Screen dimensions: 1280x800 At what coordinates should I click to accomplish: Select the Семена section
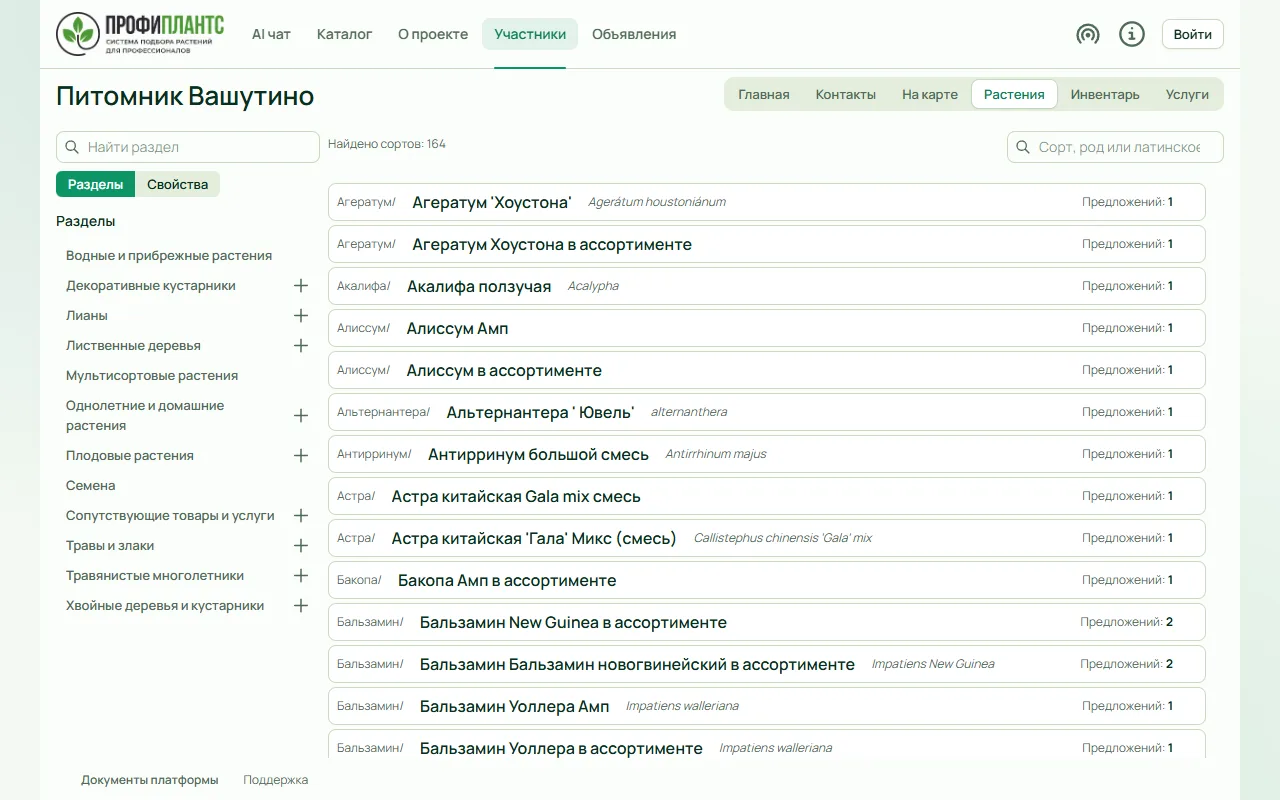pyautogui.click(x=91, y=485)
